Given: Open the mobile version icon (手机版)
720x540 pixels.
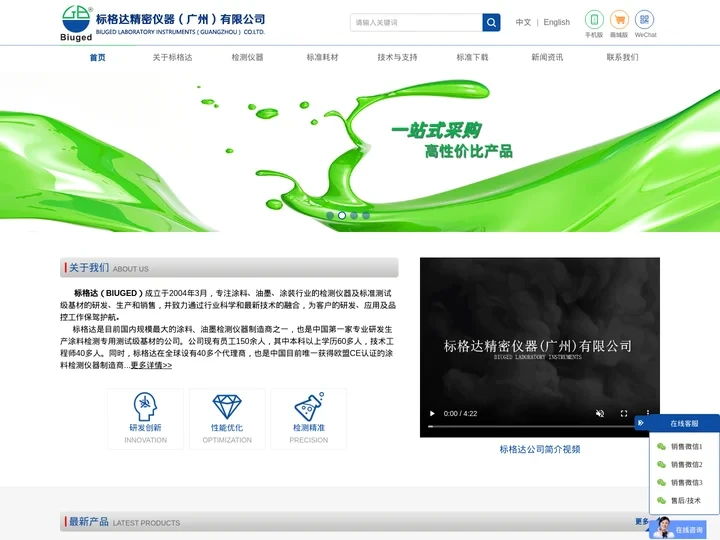Looking at the screenshot, I should tap(594, 20).
